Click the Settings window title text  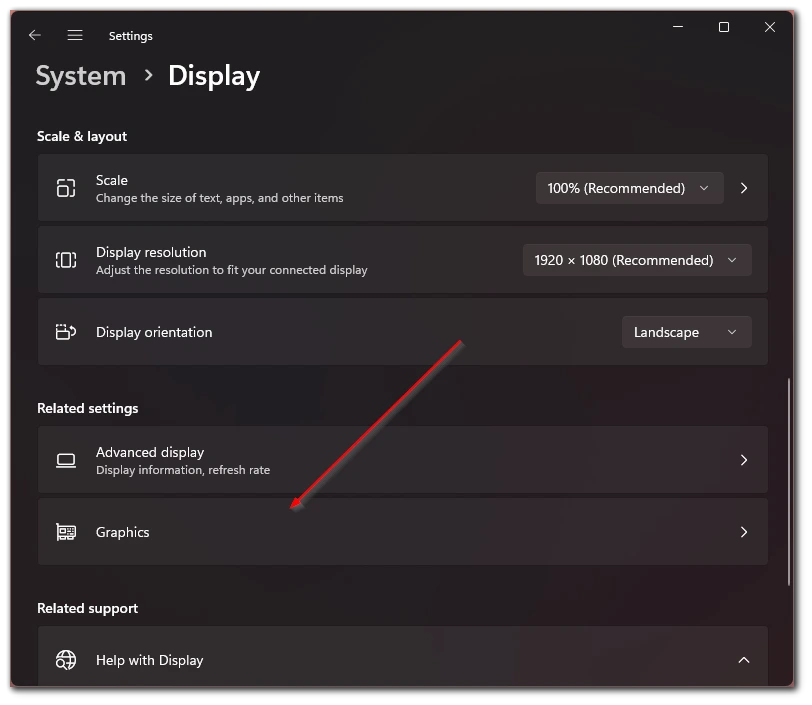(130, 36)
